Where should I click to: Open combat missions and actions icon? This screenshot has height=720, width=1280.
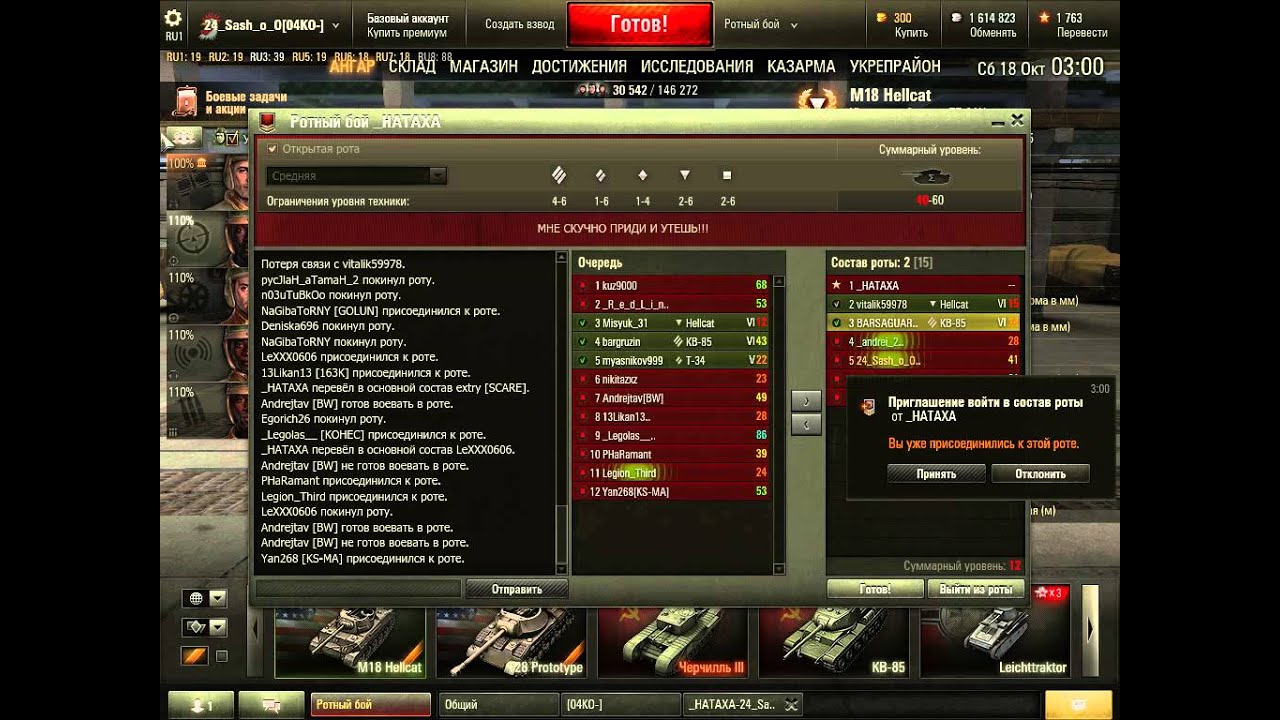point(185,102)
